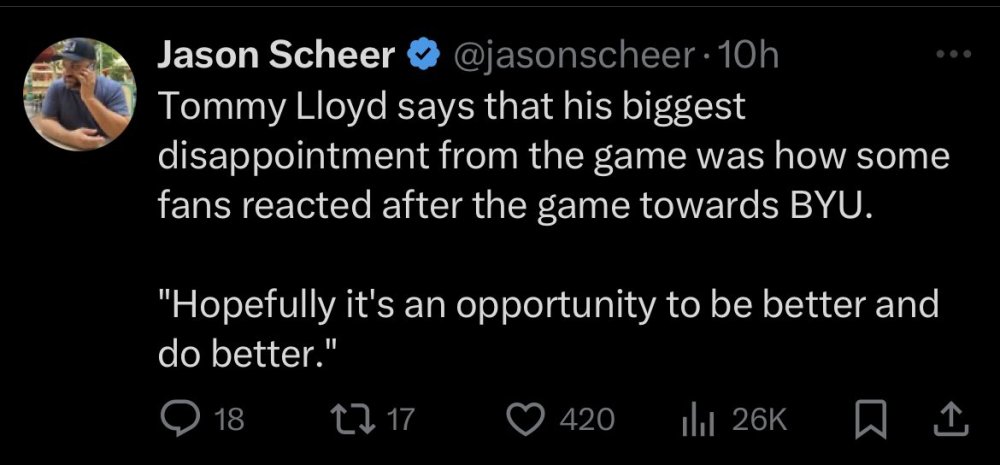
Task: Open view analytics bar chart icon
Action: pos(696,419)
